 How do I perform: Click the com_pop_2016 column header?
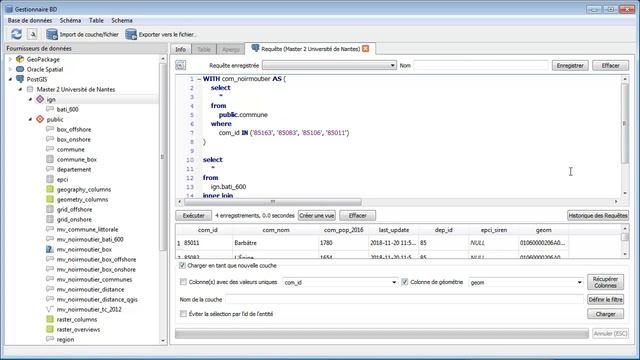[x=343, y=230]
